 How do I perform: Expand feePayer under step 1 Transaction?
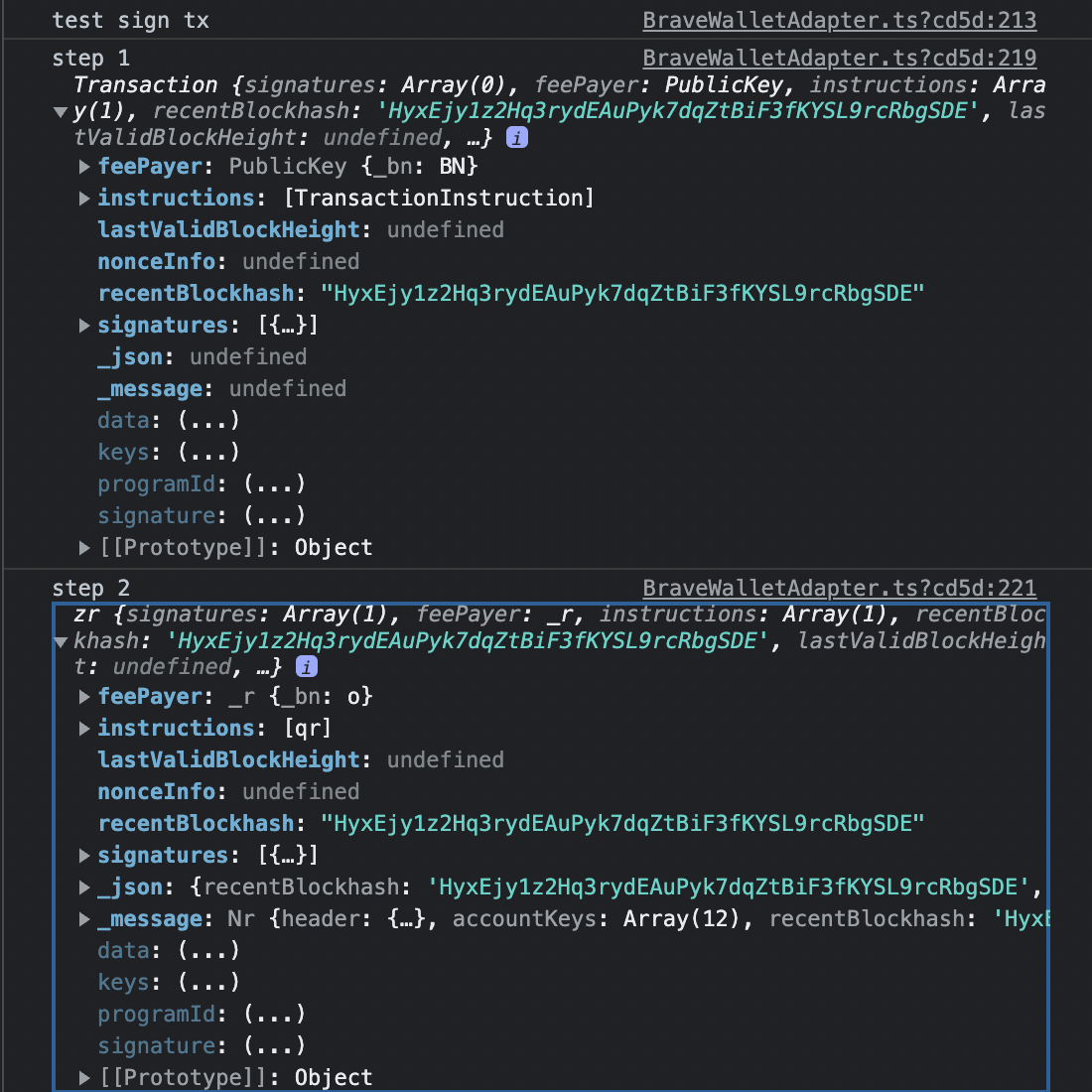(84, 166)
